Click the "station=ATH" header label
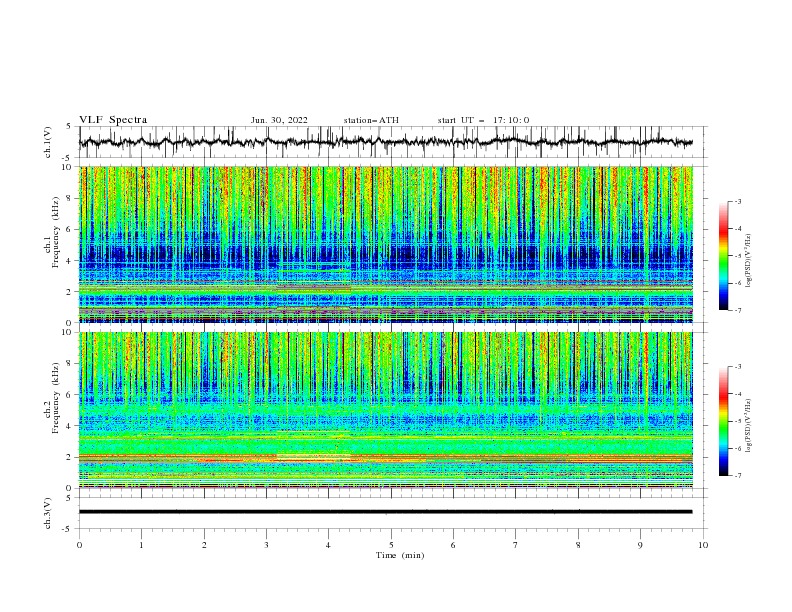 click(x=371, y=120)
